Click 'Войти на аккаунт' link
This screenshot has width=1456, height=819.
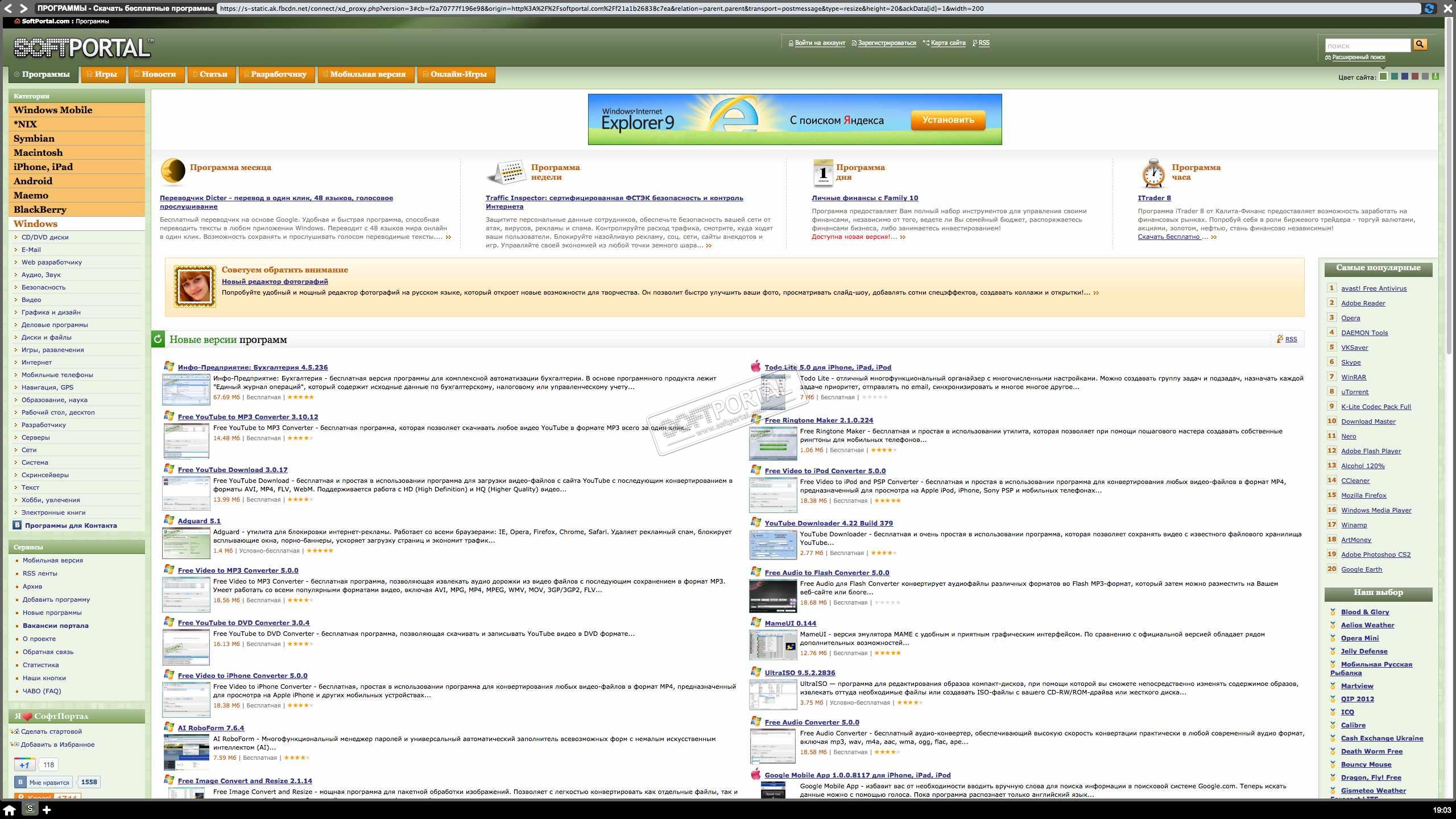coord(819,43)
